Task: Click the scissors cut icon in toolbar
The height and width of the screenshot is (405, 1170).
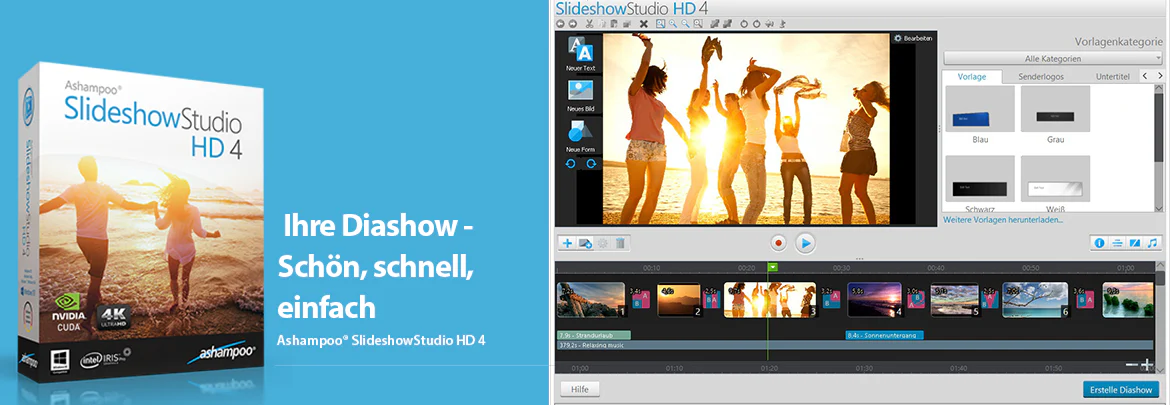Action: click(589, 24)
